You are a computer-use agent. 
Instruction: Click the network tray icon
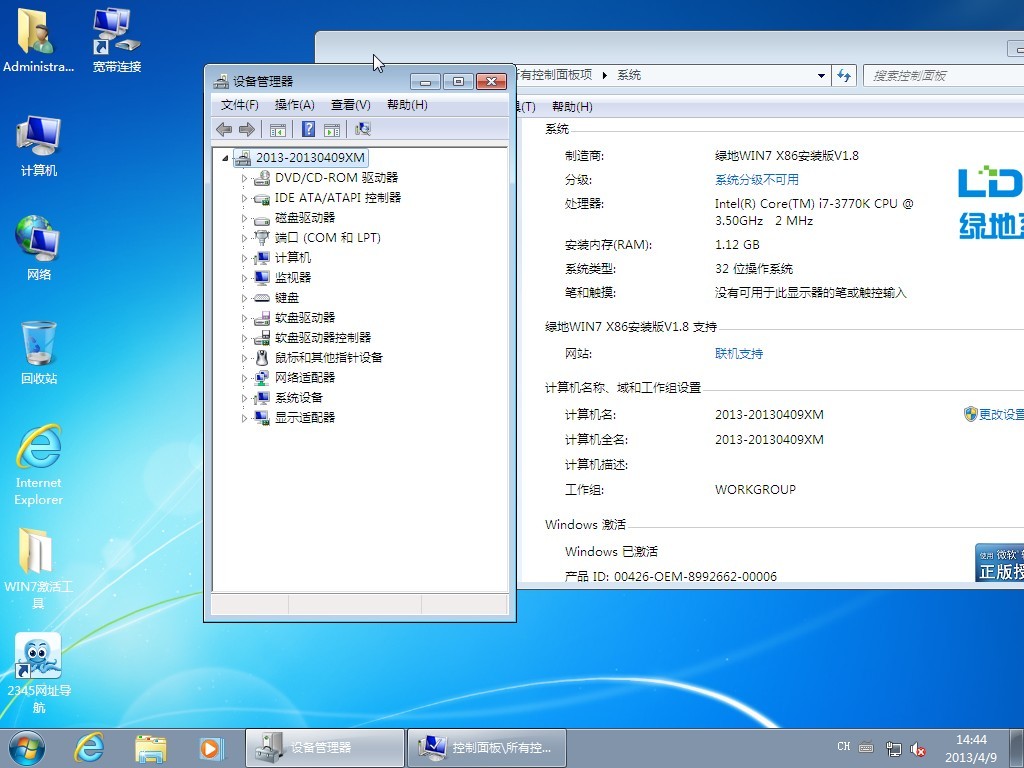[x=893, y=748]
